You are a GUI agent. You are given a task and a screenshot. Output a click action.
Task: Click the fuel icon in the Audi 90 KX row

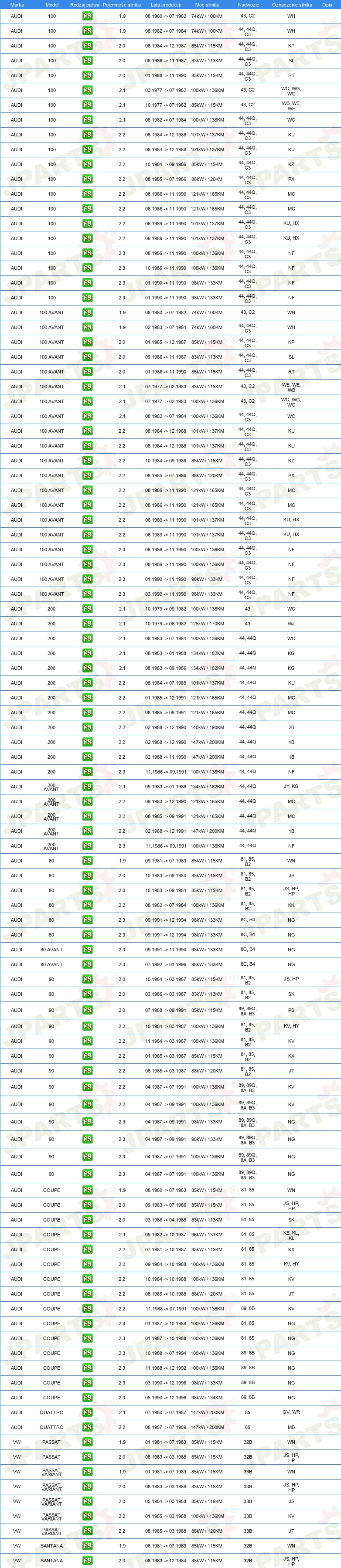click(x=88, y=1056)
